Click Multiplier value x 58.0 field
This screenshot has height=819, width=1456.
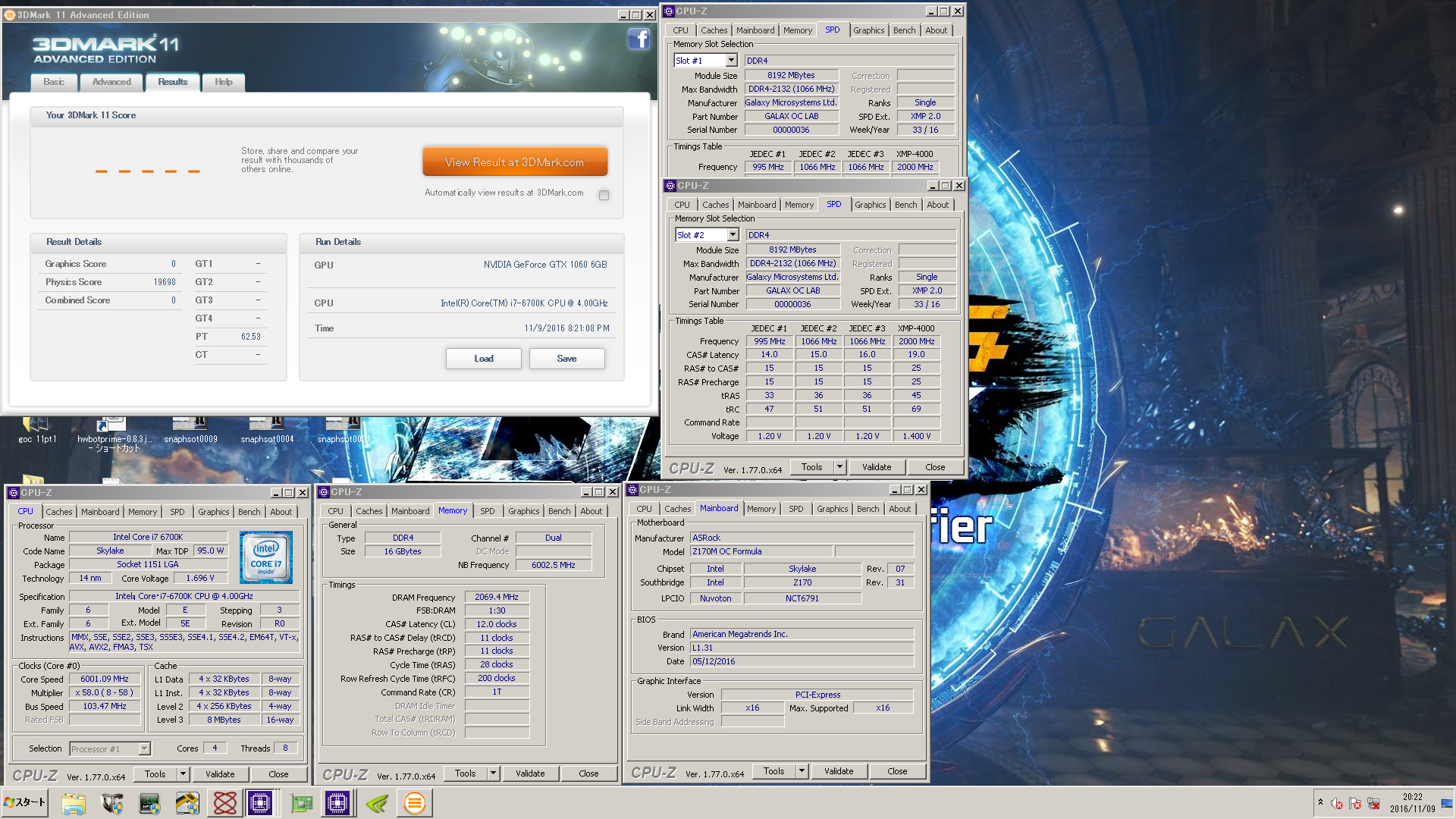click(105, 693)
